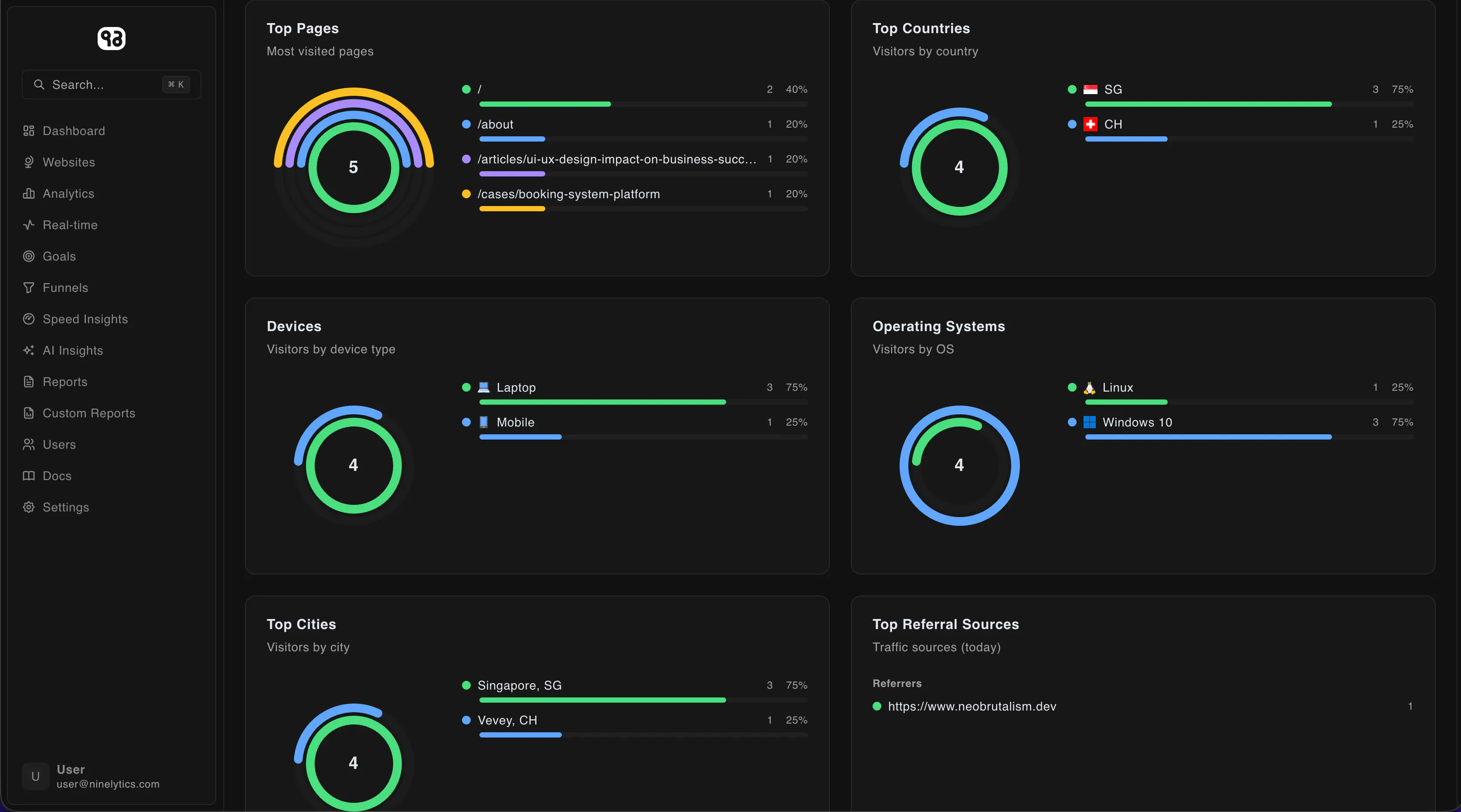Click the Windows 10 logo icon
Screen dimensions: 1461x812
(x=1090, y=423)
